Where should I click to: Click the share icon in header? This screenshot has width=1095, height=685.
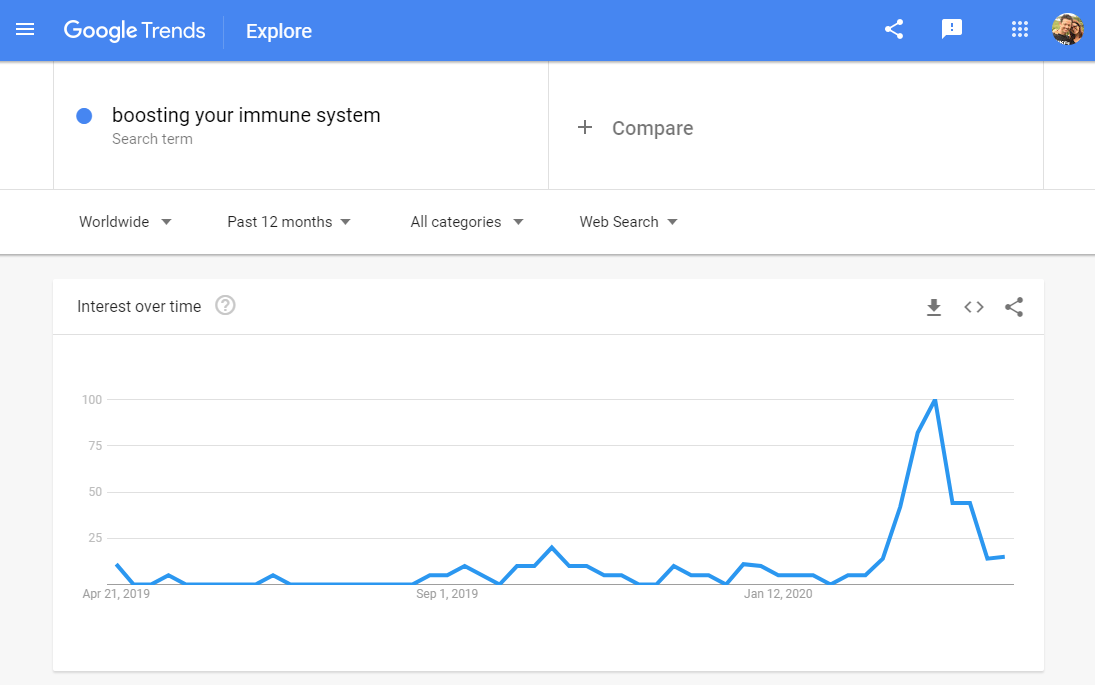894,30
